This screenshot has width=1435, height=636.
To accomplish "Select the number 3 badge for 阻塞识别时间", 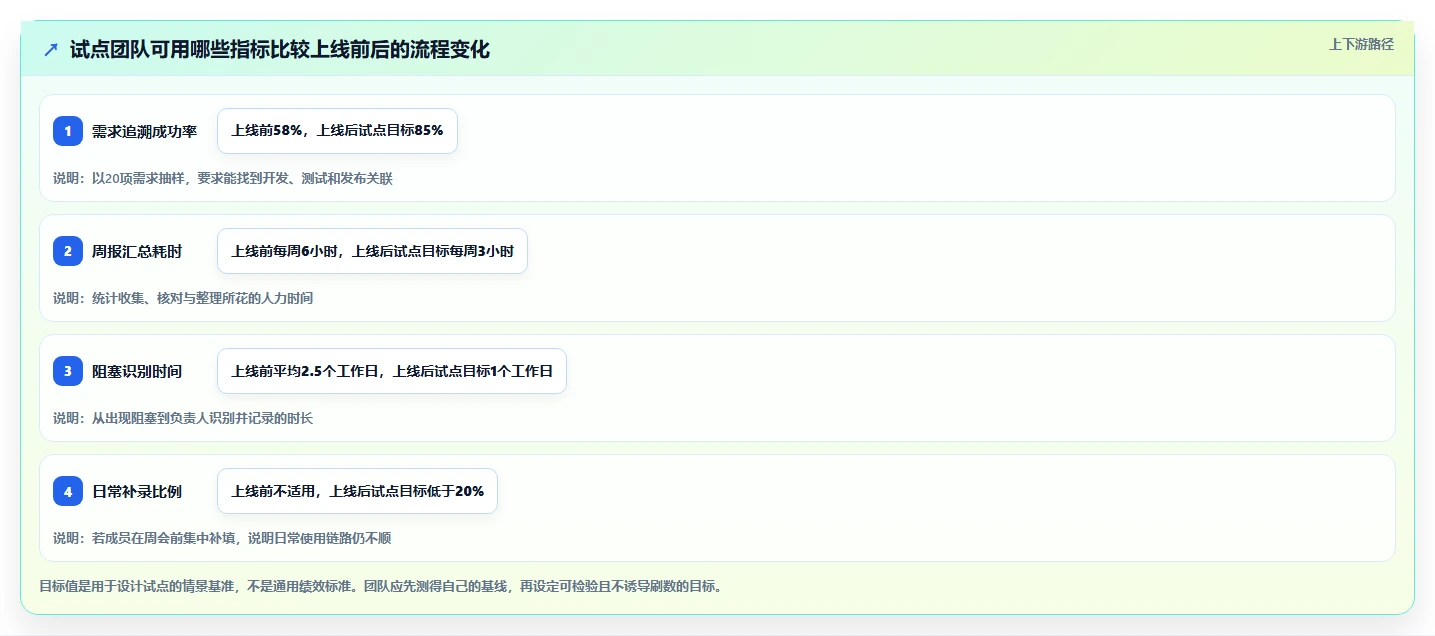I will 68,371.
